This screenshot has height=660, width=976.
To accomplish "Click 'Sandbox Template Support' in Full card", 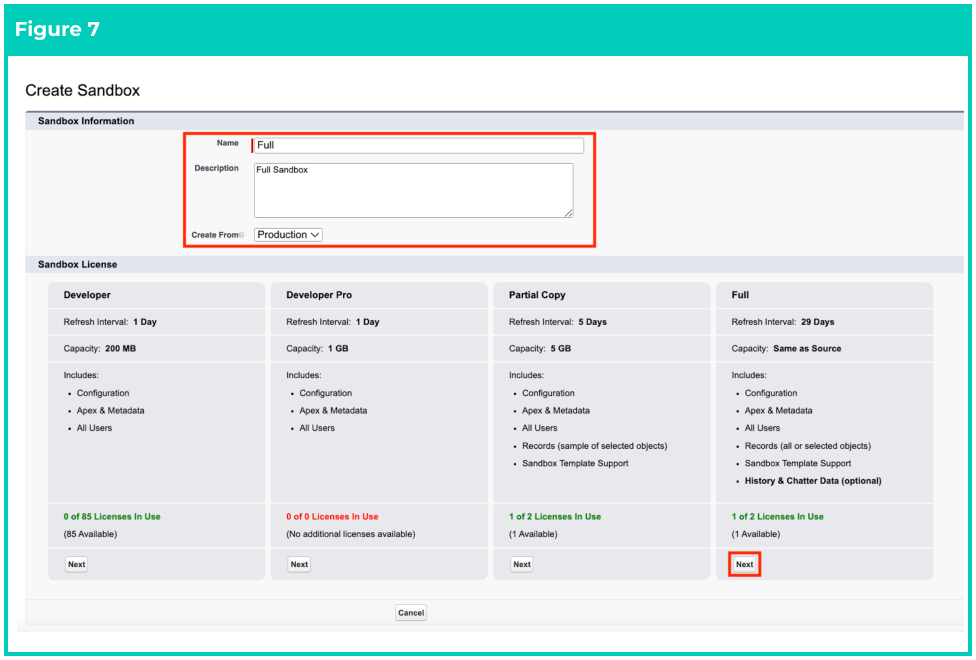I will click(x=798, y=463).
